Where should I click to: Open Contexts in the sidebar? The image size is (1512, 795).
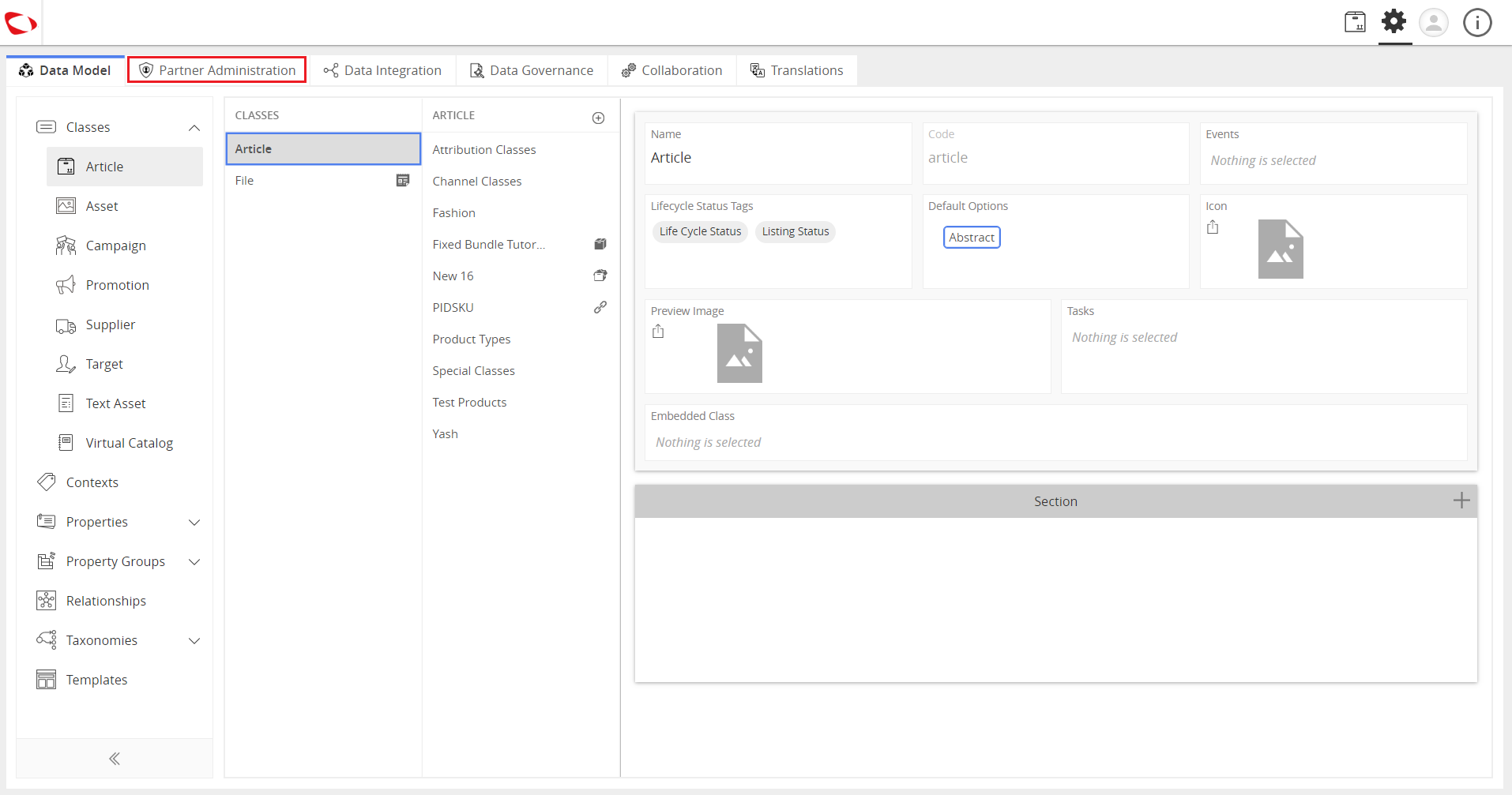tap(92, 482)
